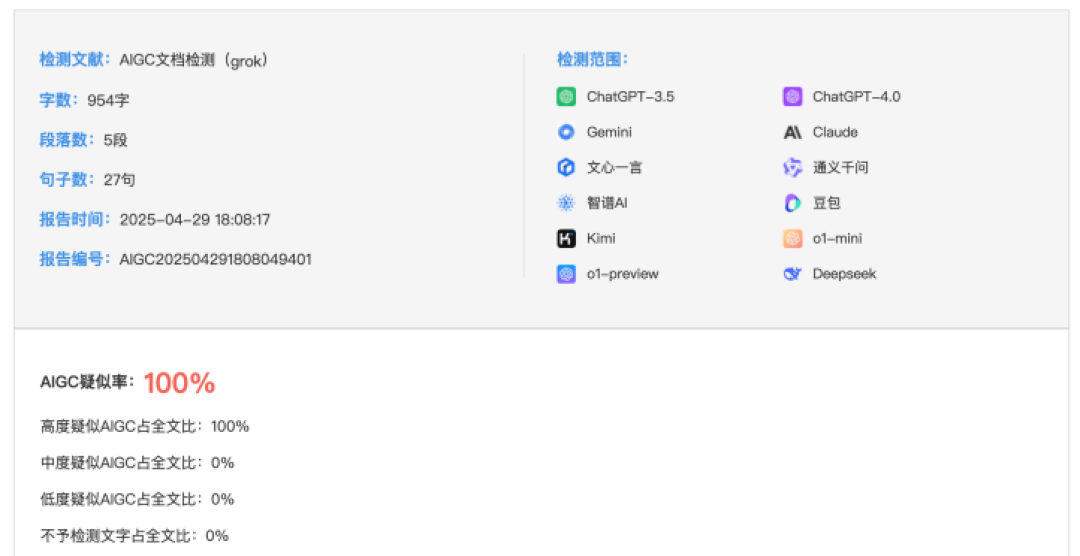Screen dimensions: 1080x556
Task: Click the 段落数 label
Action: click(67, 140)
